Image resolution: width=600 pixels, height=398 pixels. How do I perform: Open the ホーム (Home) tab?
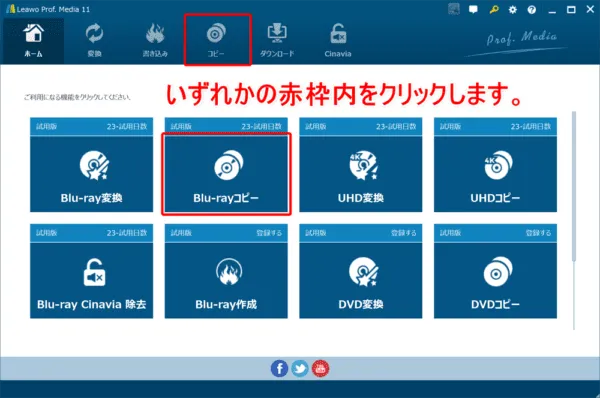click(x=34, y=41)
